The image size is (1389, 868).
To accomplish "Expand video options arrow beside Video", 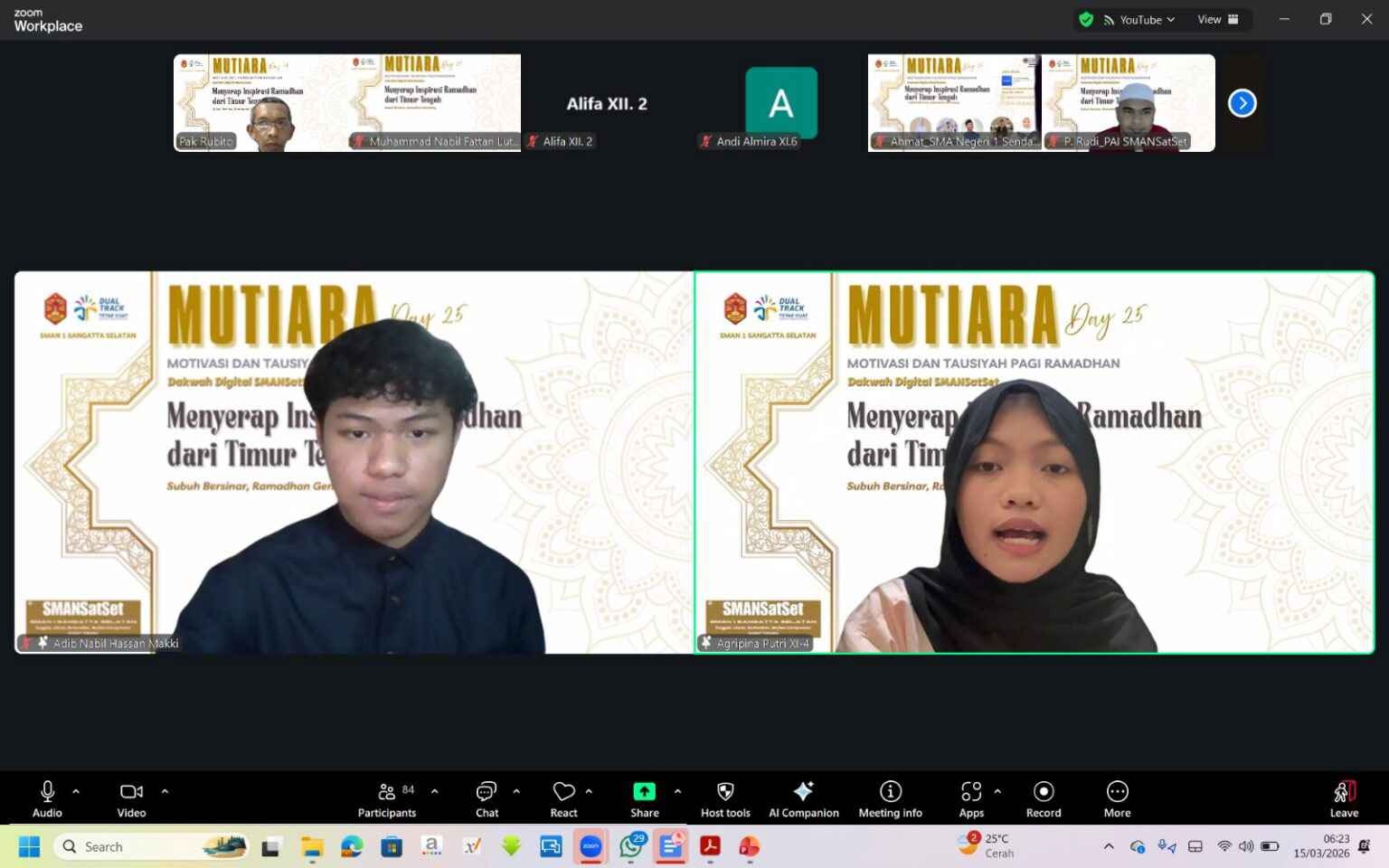I will [x=165, y=791].
